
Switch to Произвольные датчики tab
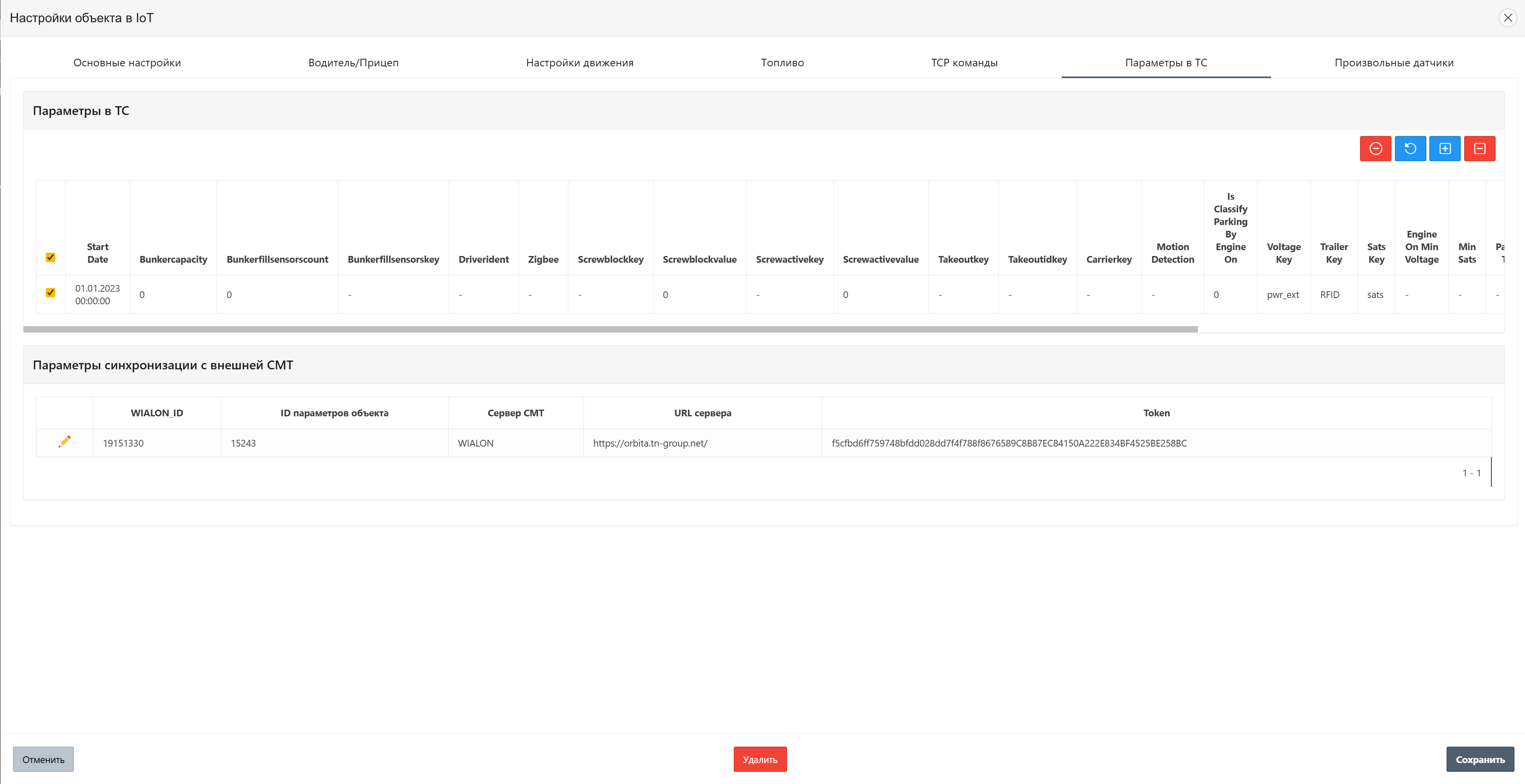pyautogui.click(x=1394, y=63)
